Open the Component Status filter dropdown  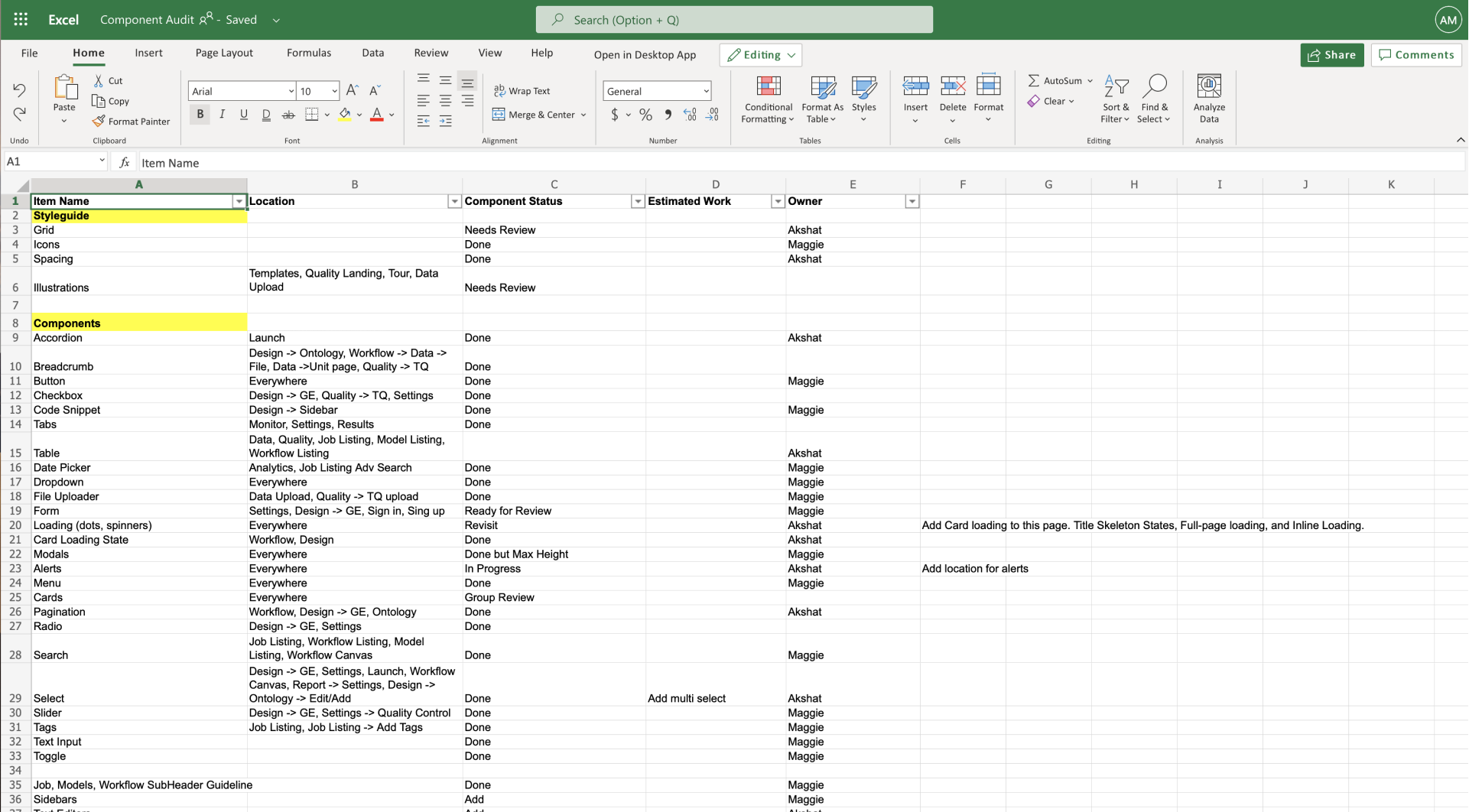(638, 201)
